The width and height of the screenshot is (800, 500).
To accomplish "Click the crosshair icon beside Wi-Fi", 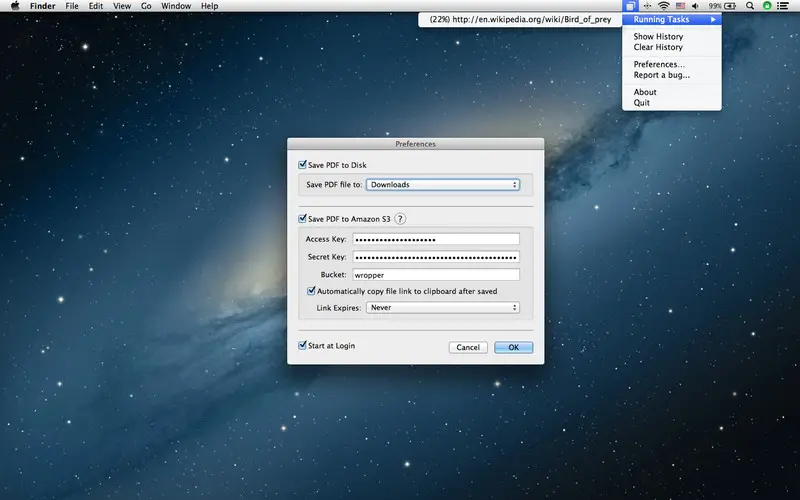I will click(647, 6).
